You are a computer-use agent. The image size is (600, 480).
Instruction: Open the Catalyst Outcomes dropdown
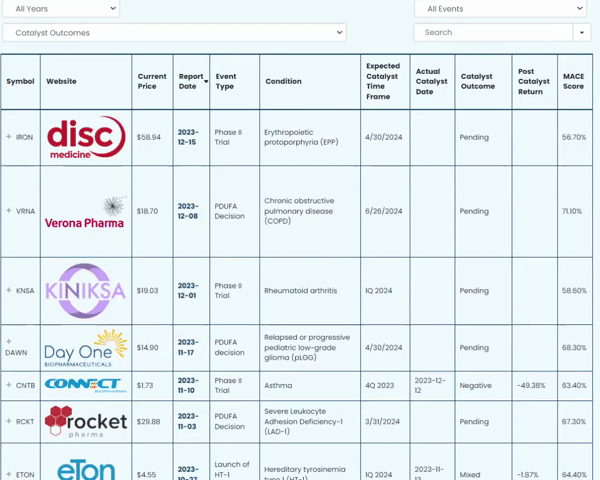pyautogui.click(x=174, y=33)
